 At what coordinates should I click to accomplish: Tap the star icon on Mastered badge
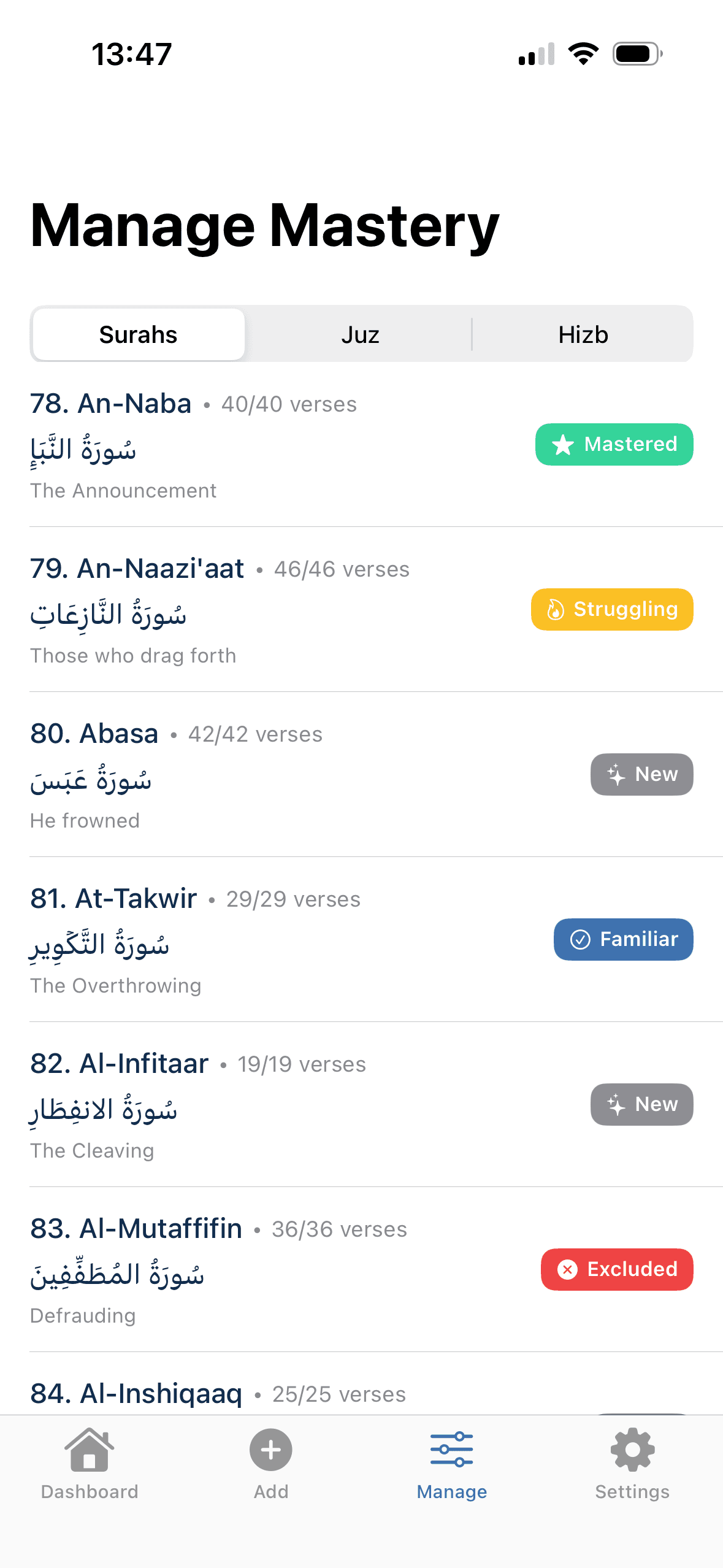[x=562, y=445]
